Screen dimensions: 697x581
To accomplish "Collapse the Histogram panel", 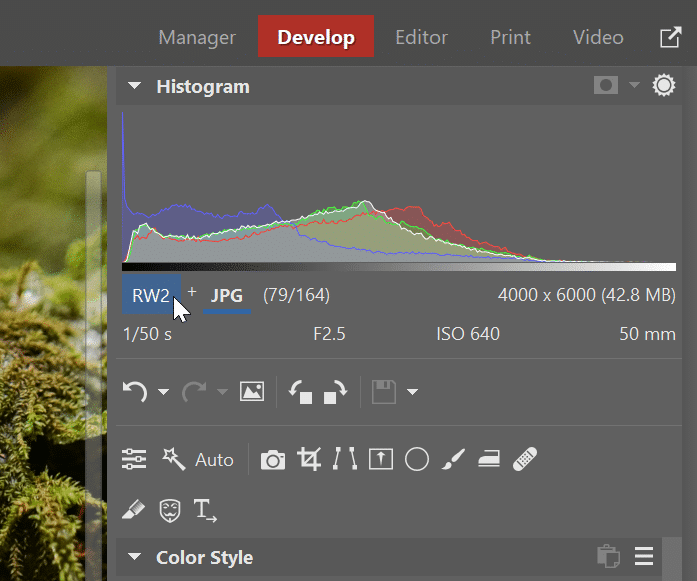I will point(134,86).
